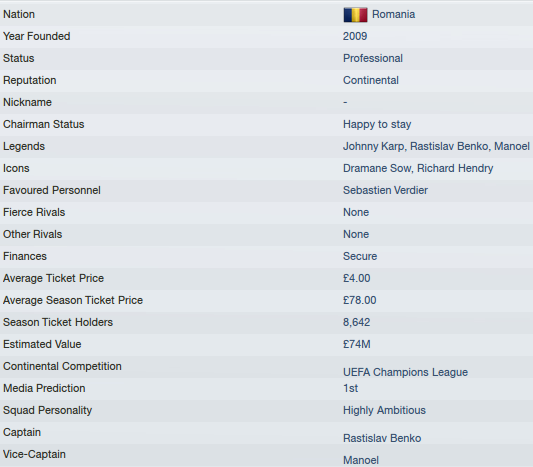The height and width of the screenshot is (467, 533).
Task: Open UEFA Champions League competition page
Action: click(405, 372)
